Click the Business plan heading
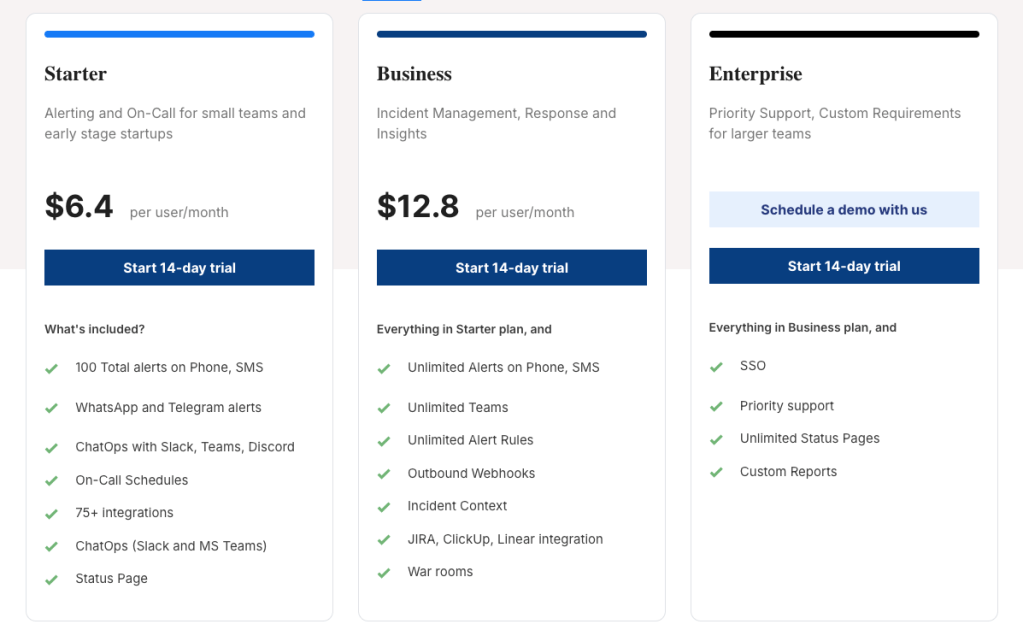1023x624 pixels. (414, 74)
